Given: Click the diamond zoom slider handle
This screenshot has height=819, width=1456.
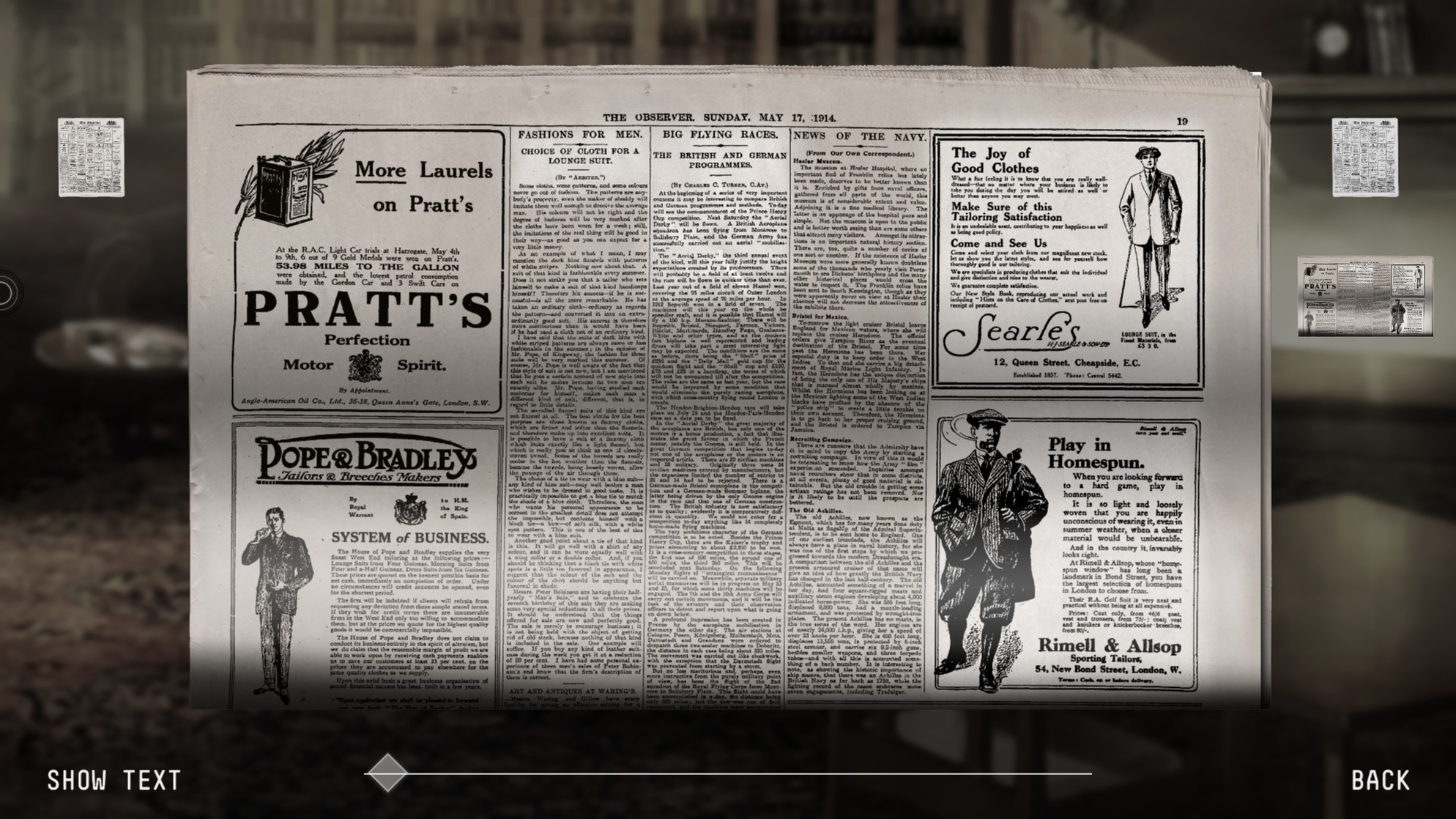Looking at the screenshot, I should [x=387, y=772].
